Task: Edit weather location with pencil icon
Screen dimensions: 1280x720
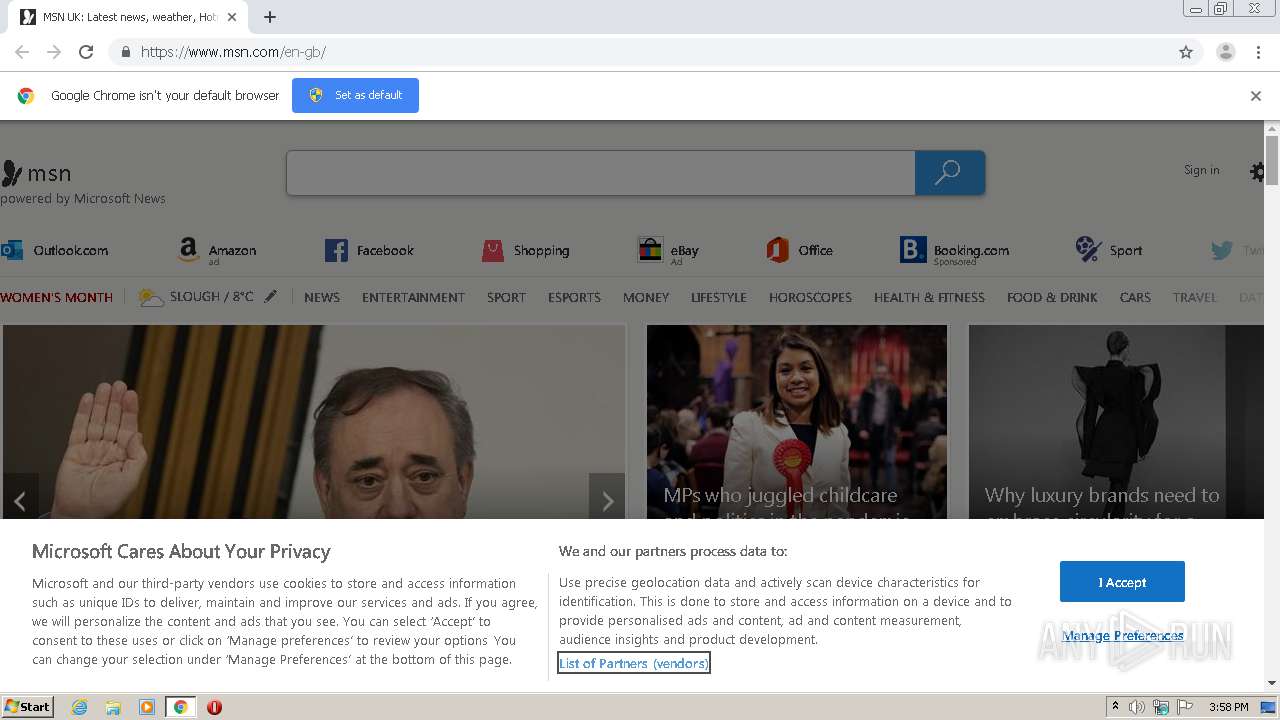Action: pos(270,297)
